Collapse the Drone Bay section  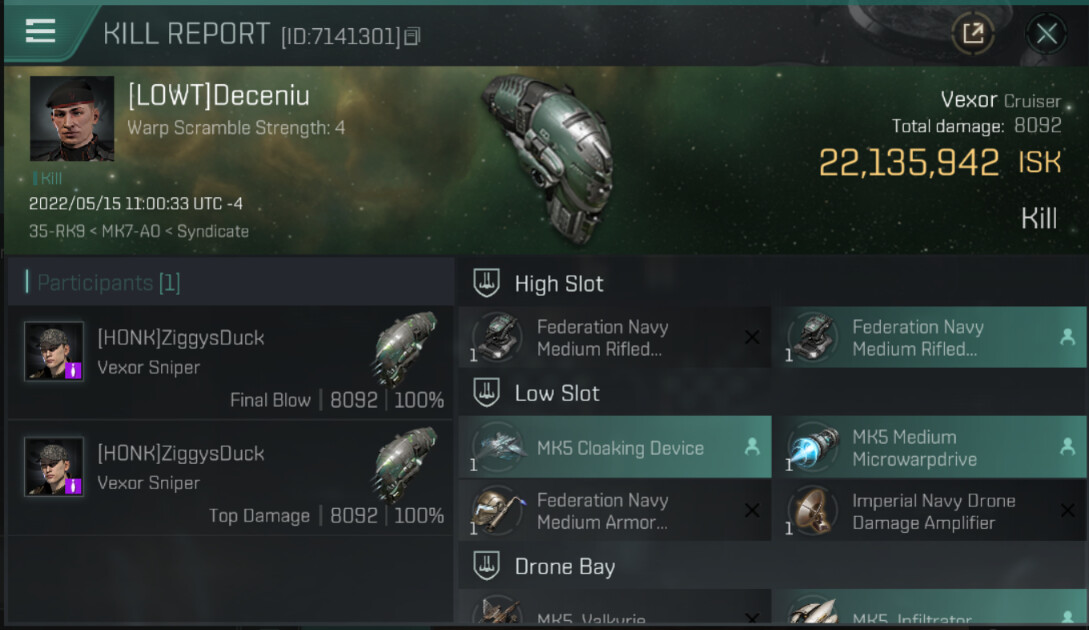pyautogui.click(x=485, y=567)
